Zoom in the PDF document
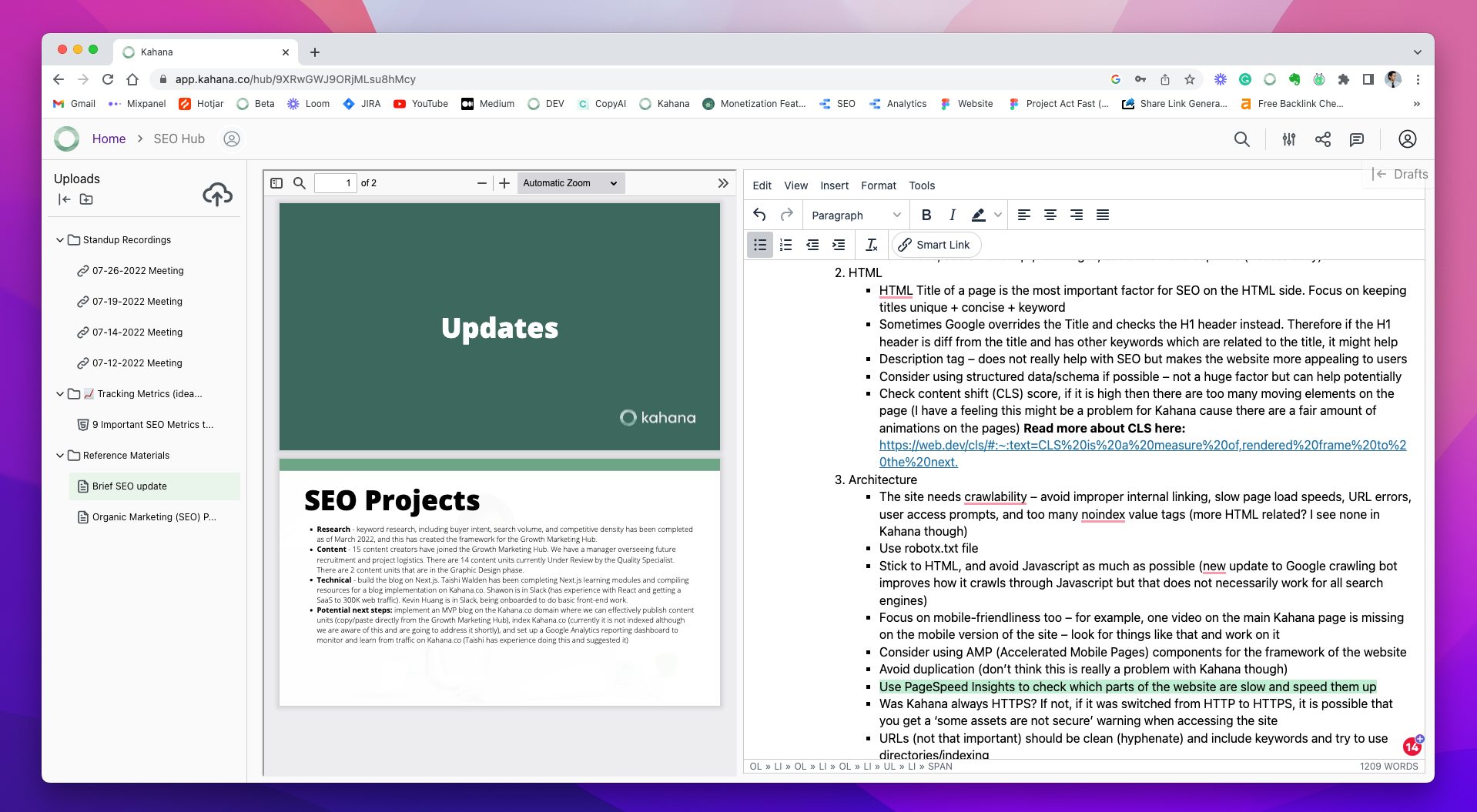Viewport: 1477px width, 812px height. (504, 183)
